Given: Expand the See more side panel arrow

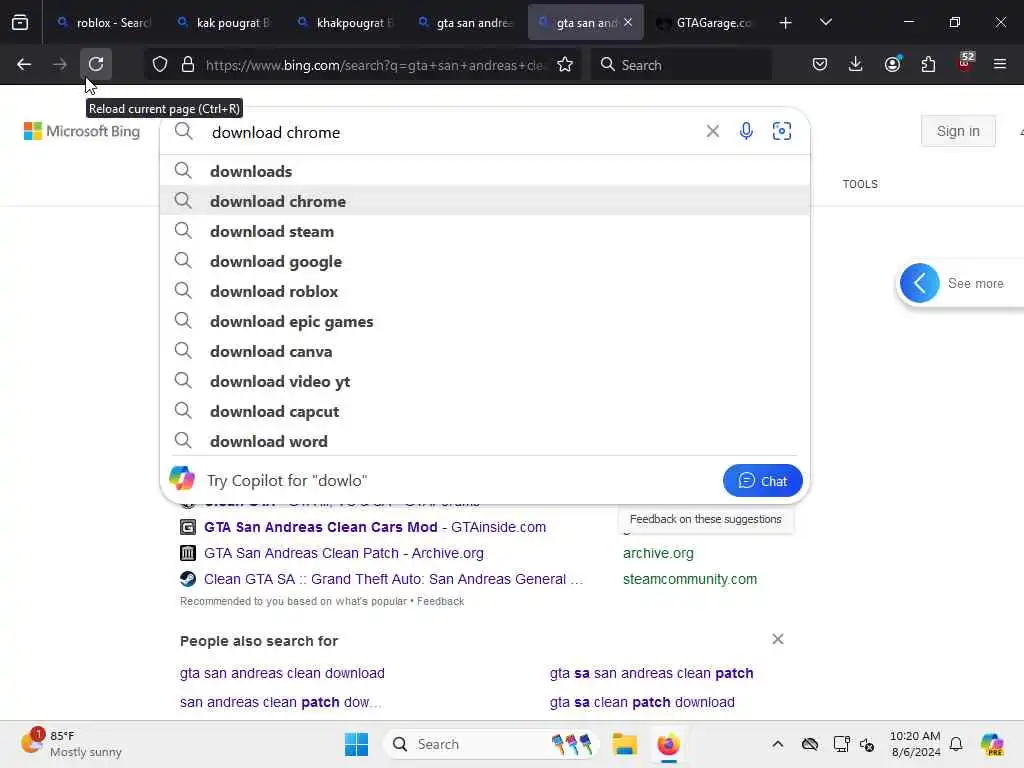Looking at the screenshot, I should click(920, 283).
